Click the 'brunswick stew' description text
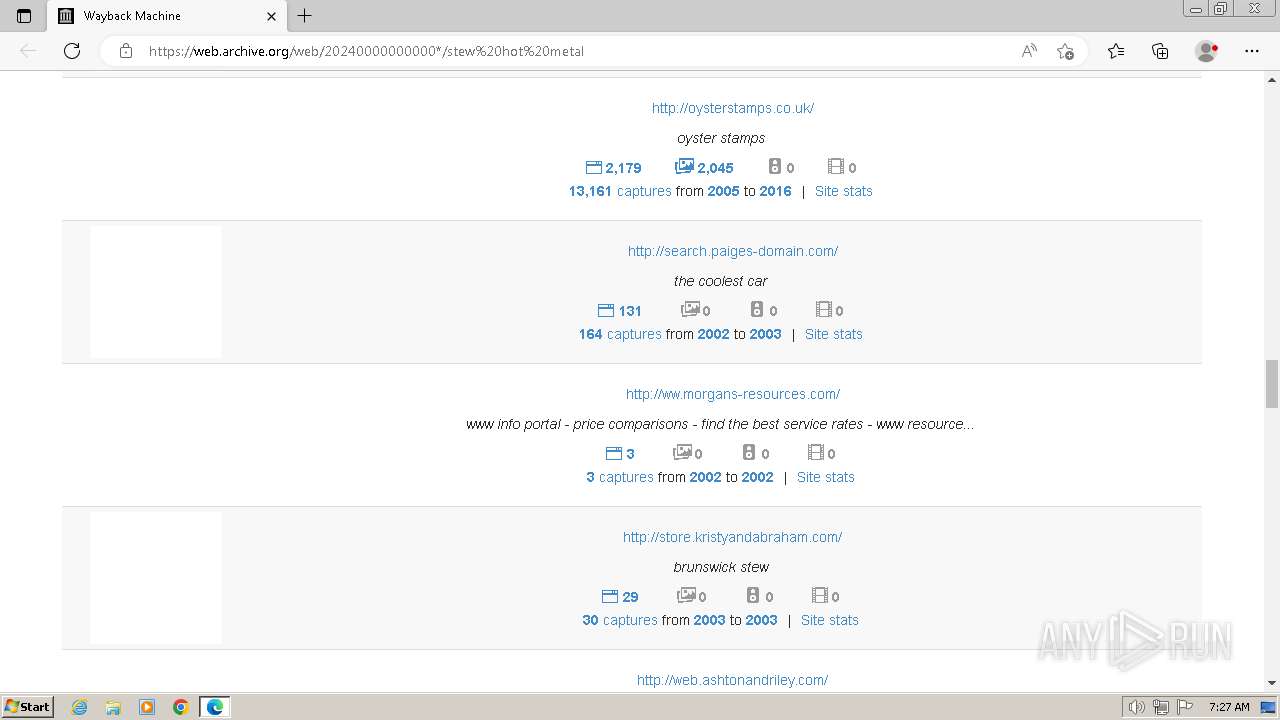 coord(721,567)
